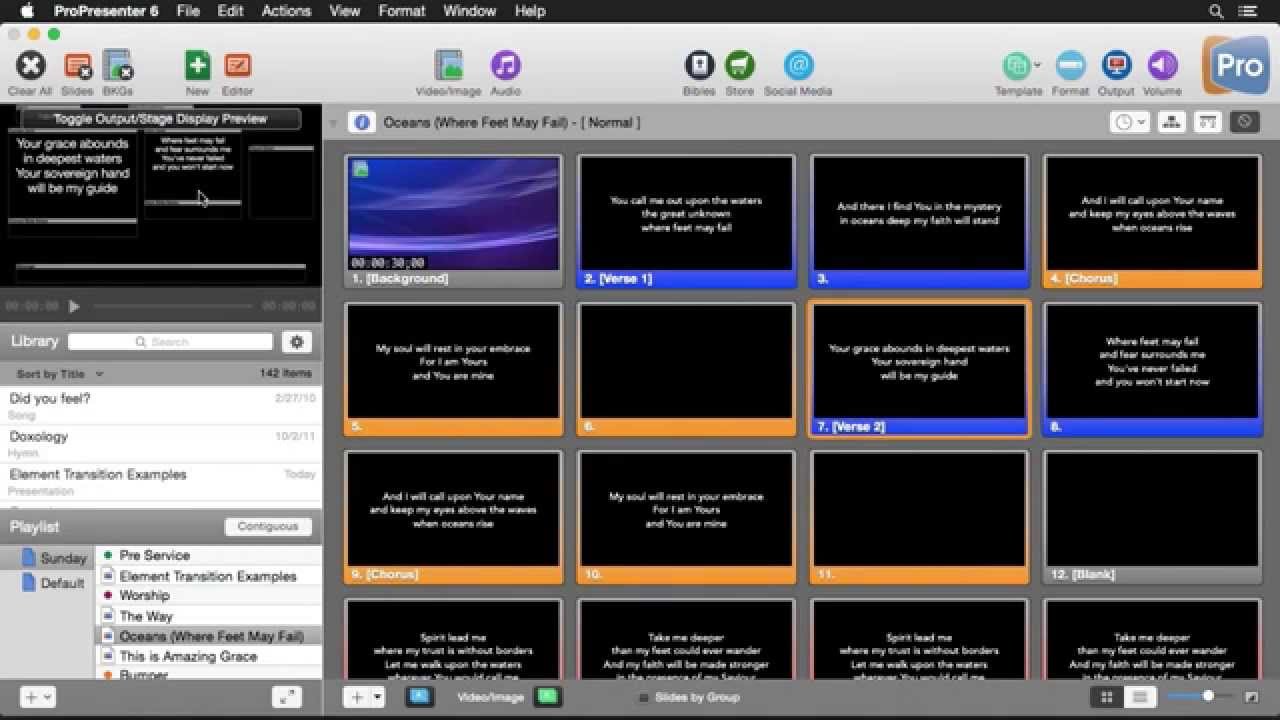The height and width of the screenshot is (720, 1280).
Task: Open Library settings gear
Action: click(296, 341)
